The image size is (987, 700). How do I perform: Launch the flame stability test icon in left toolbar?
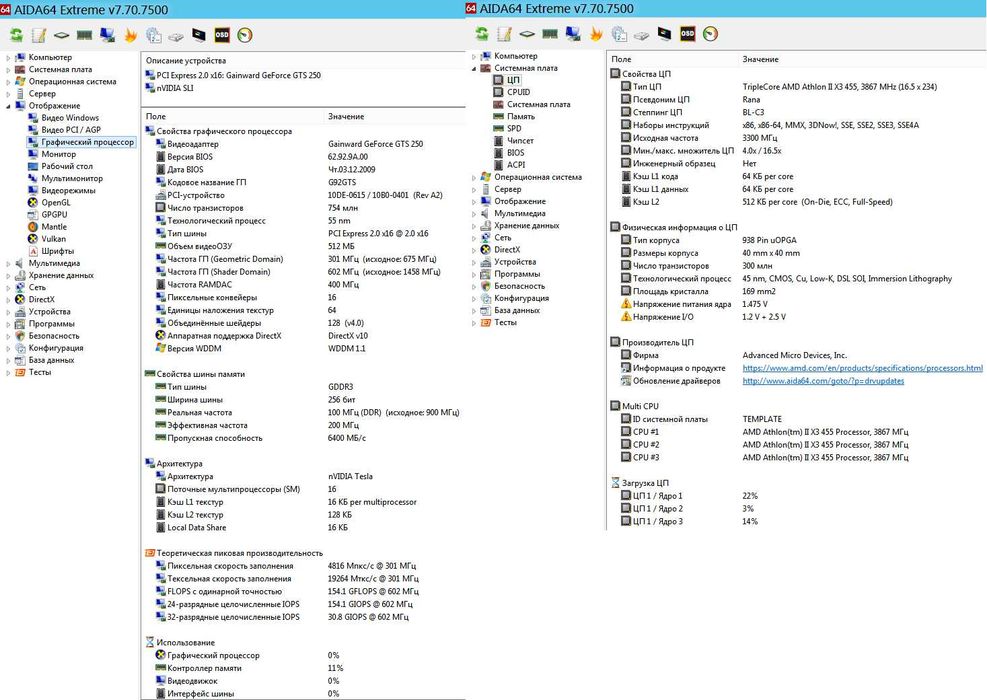(130, 35)
